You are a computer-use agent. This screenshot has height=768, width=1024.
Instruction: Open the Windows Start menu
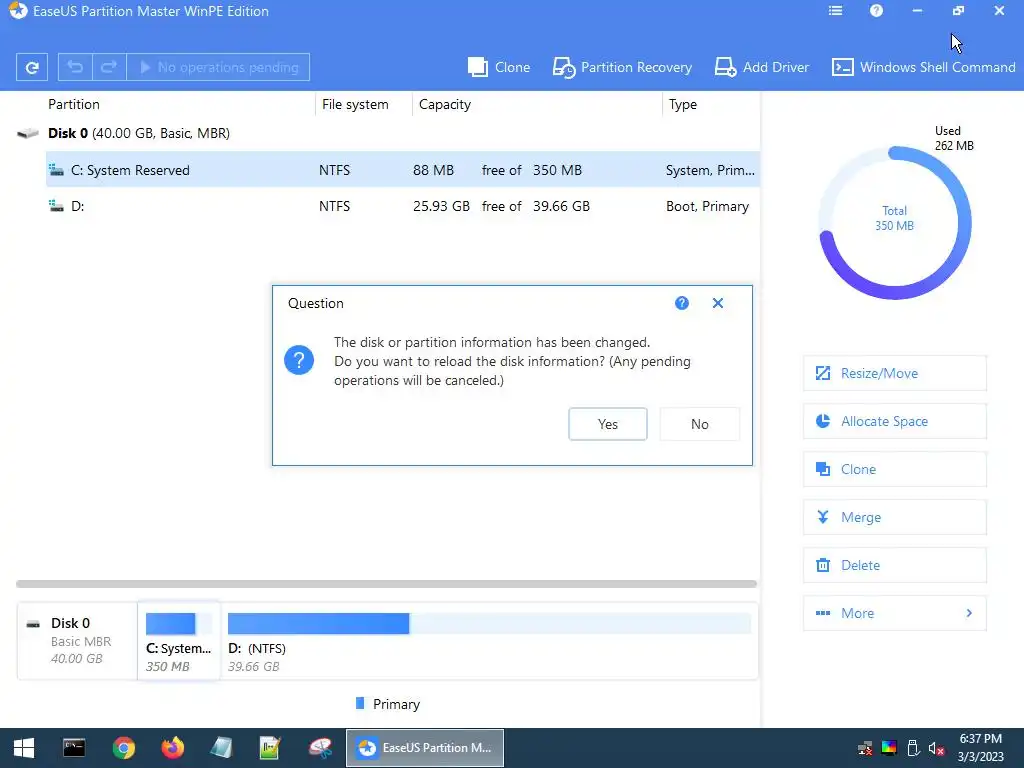click(x=24, y=748)
